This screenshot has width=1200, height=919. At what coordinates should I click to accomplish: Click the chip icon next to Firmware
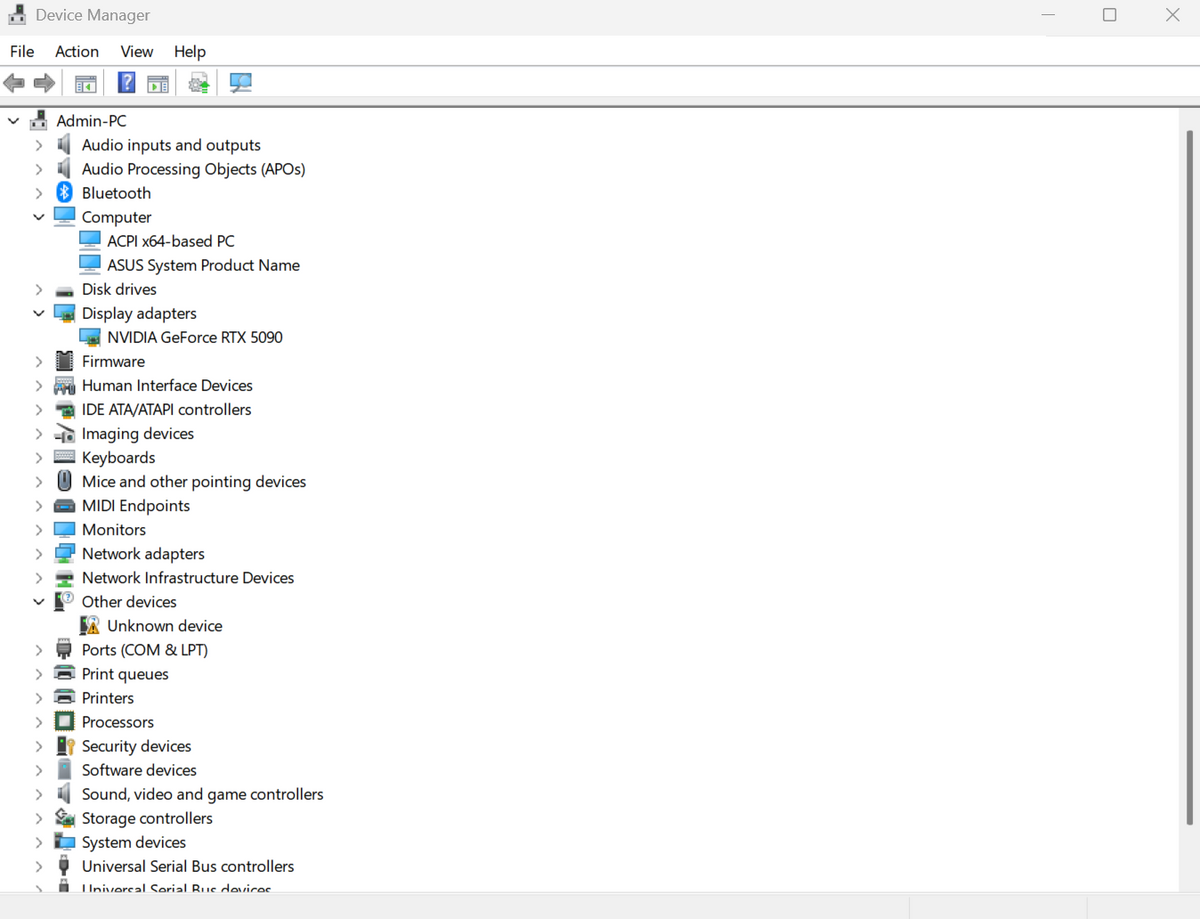(64, 361)
